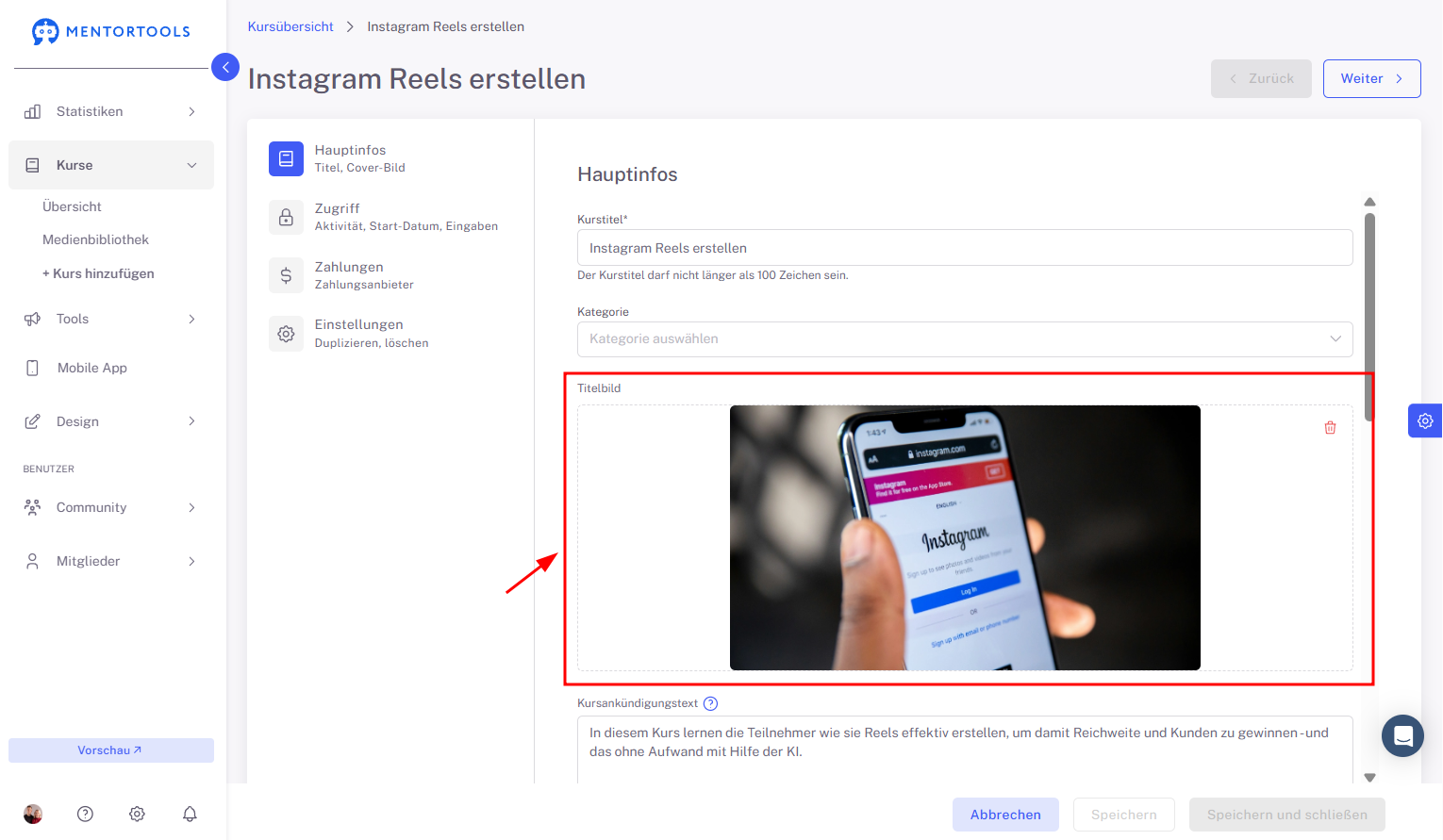Click the Kursübersicht breadcrumb link
This screenshot has width=1443, height=840.
click(x=290, y=26)
